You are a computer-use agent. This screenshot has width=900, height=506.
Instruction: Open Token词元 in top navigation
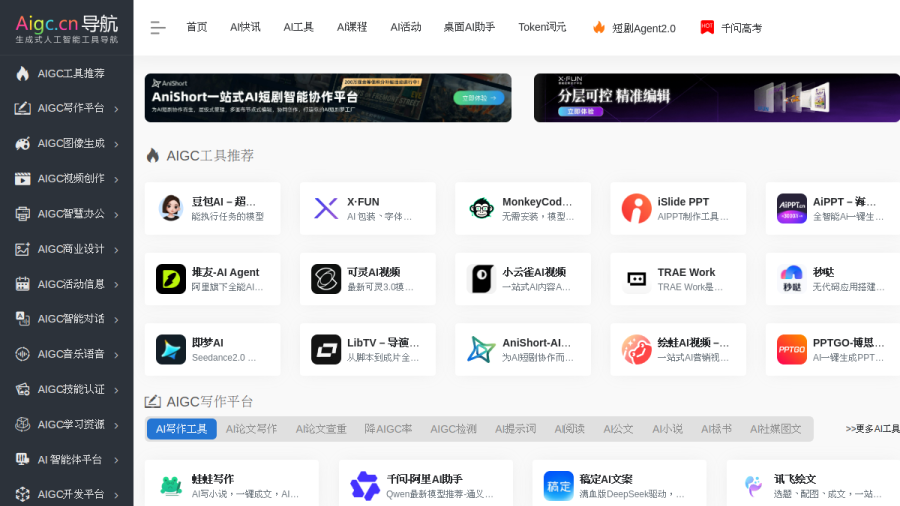(x=542, y=27)
